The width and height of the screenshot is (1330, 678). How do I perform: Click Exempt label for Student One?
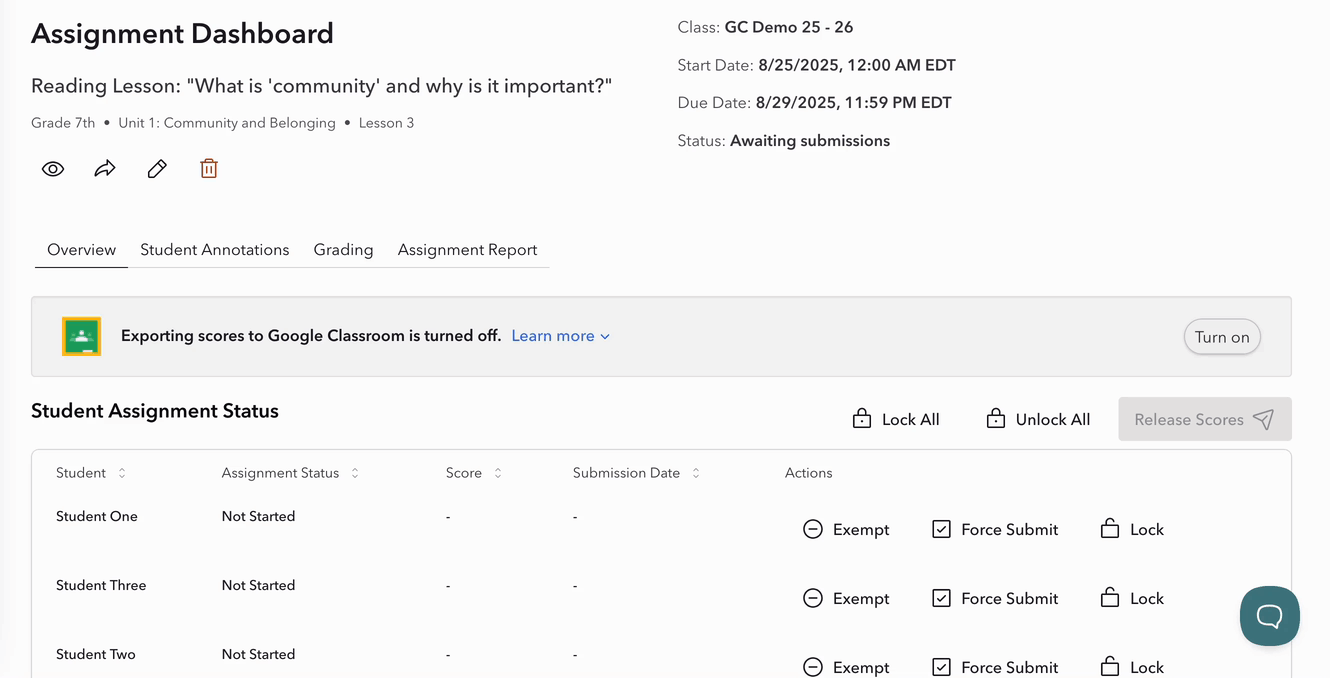[861, 530]
